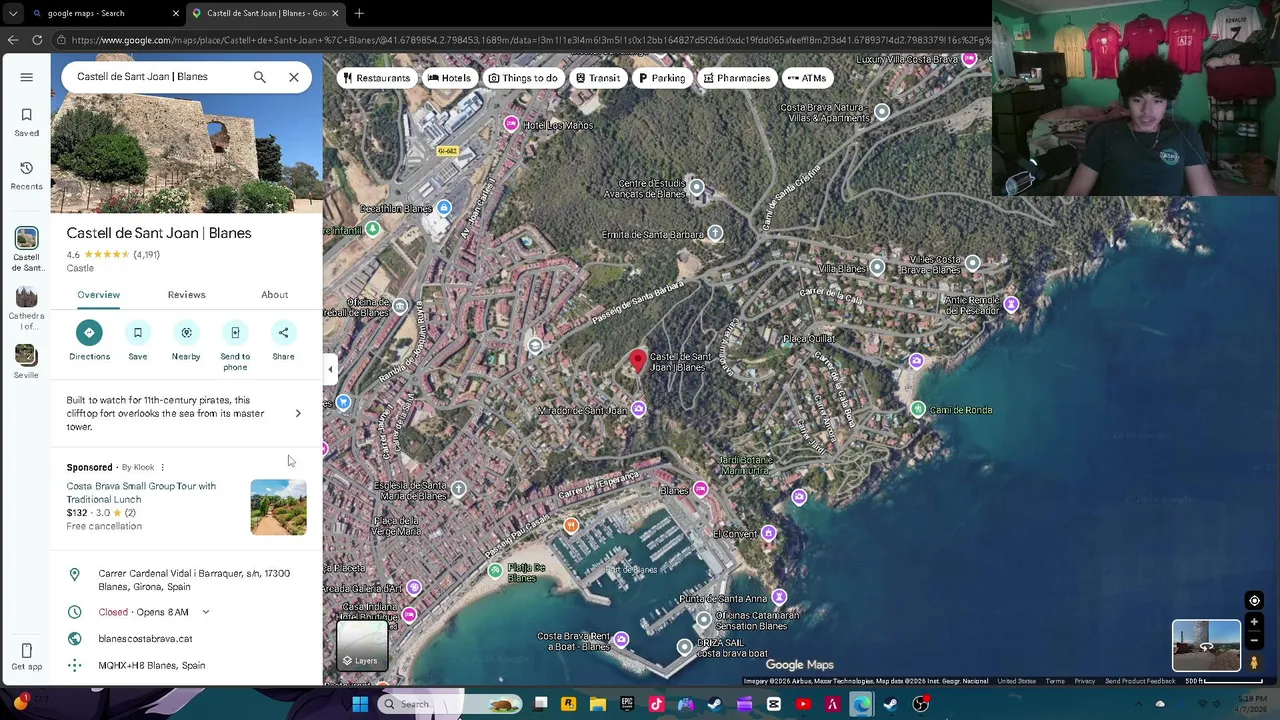Viewport: 1280px width, 720px height.
Task: Open the Google Maps hamburger menu
Action: pyautogui.click(x=26, y=77)
